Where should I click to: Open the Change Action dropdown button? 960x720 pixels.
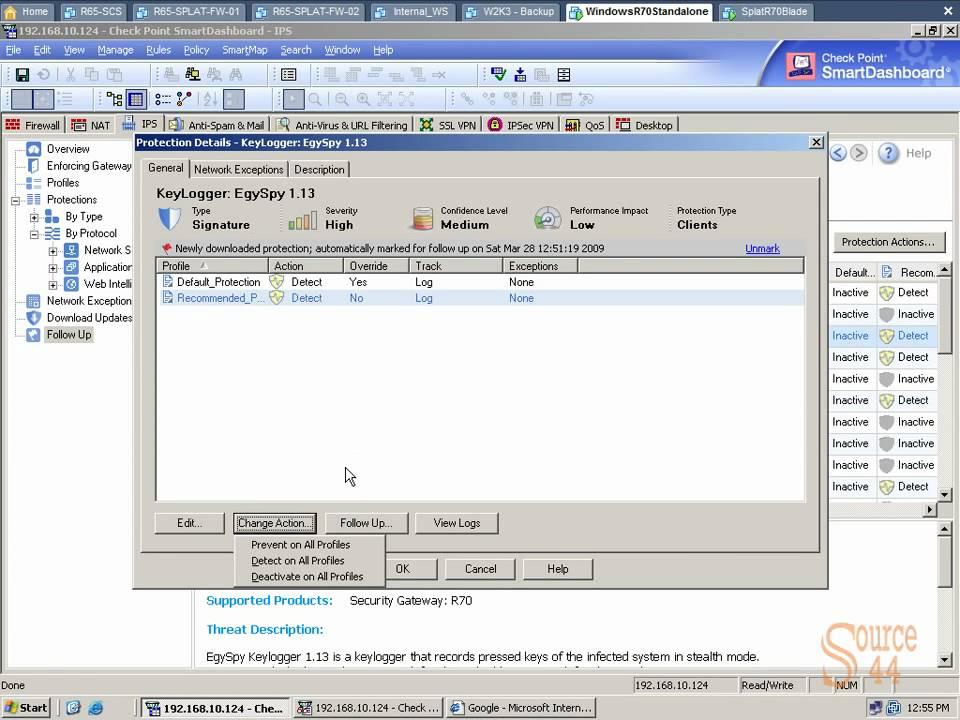pyautogui.click(x=275, y=523)
